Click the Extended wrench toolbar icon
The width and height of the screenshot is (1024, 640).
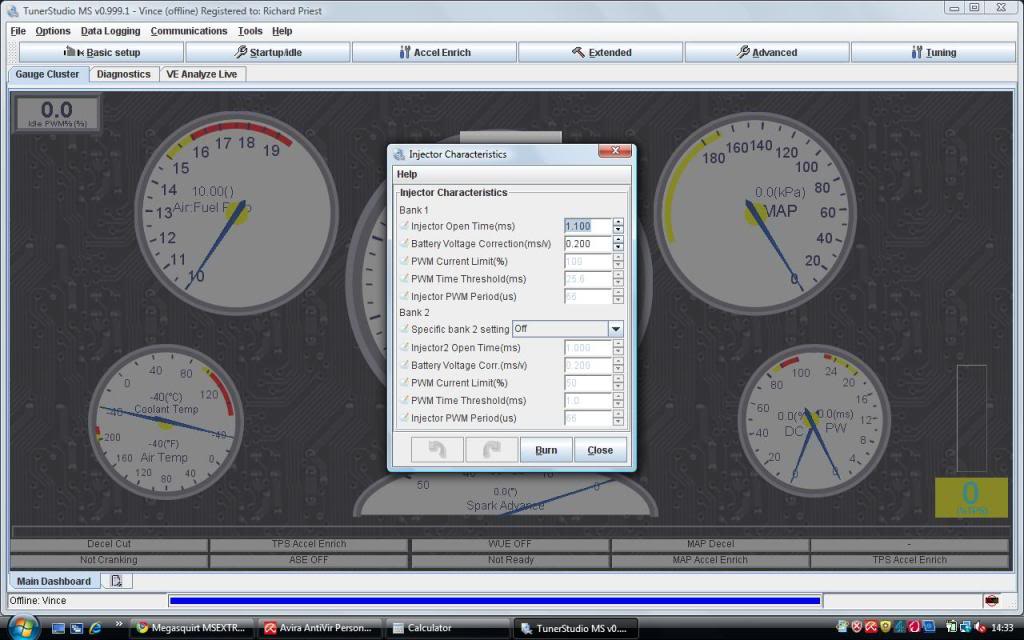pyautogui.click(x=599, y=52)
